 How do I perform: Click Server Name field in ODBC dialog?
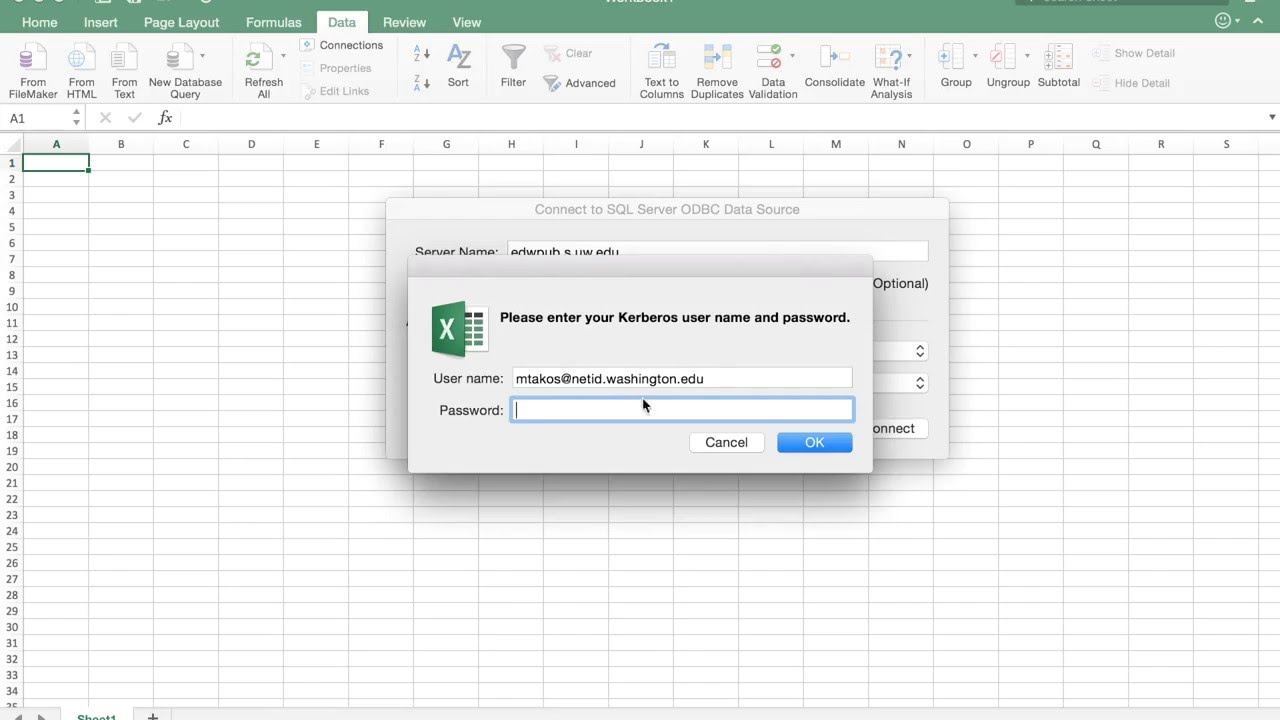tap(717, 251)
